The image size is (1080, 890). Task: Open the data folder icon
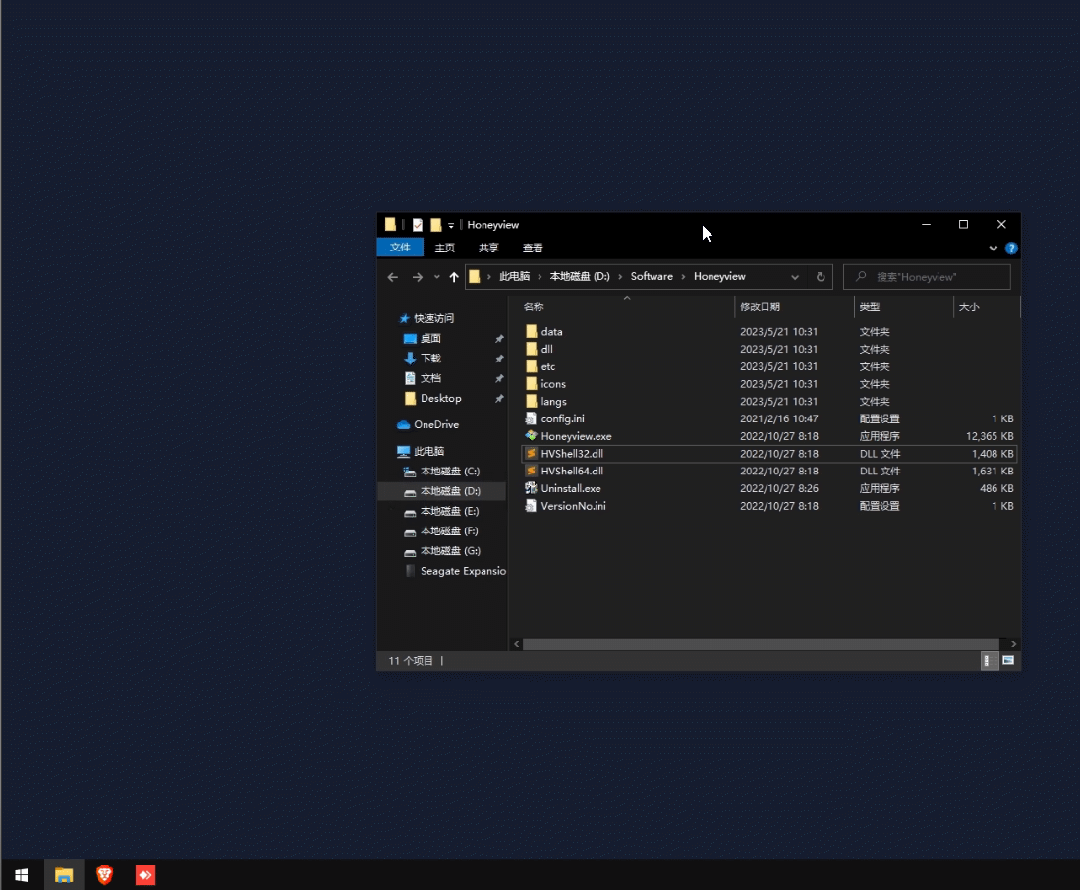531,331
